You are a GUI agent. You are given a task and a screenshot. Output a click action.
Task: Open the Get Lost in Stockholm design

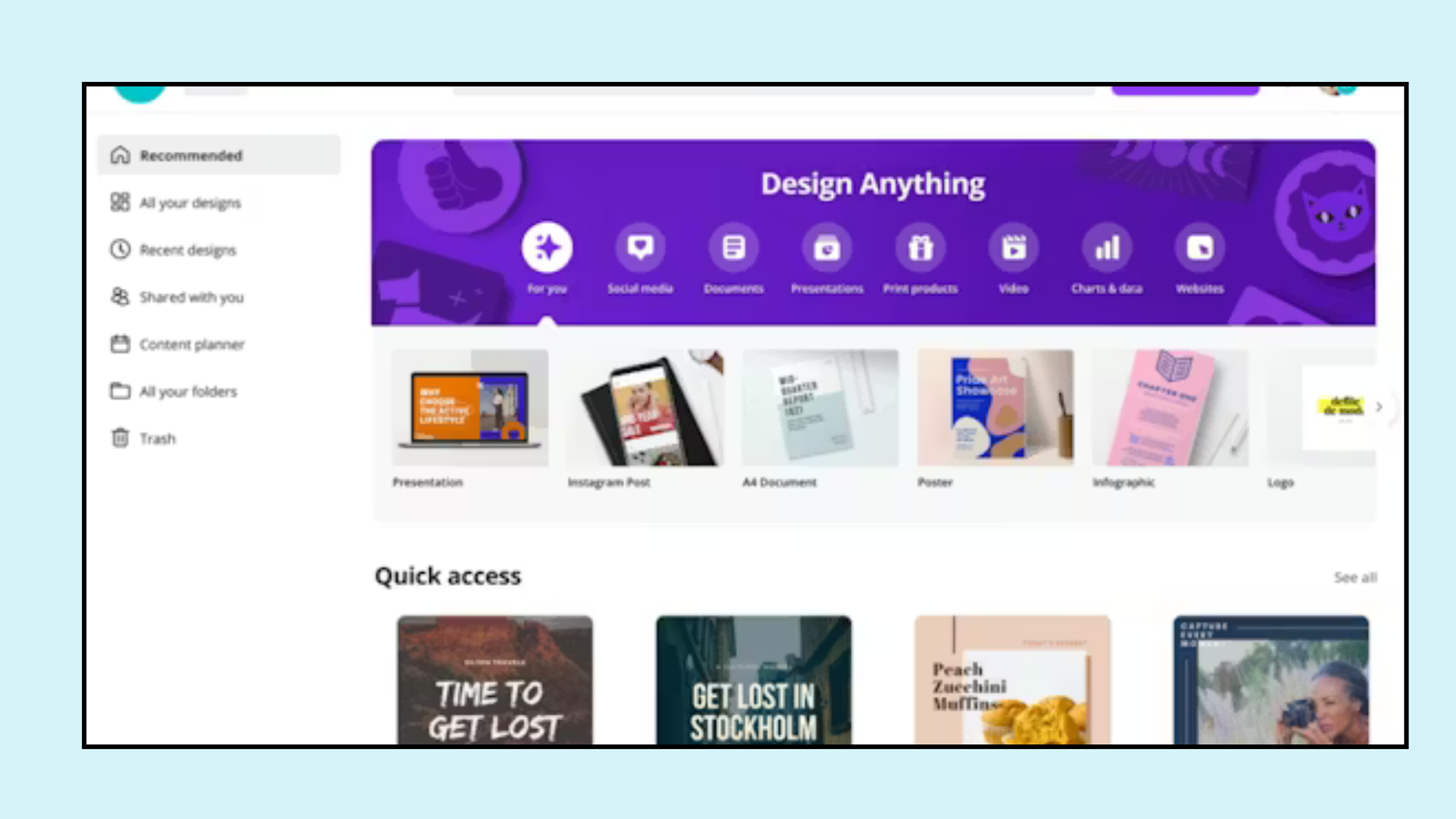pyautogui.click(x=753, y=680)
